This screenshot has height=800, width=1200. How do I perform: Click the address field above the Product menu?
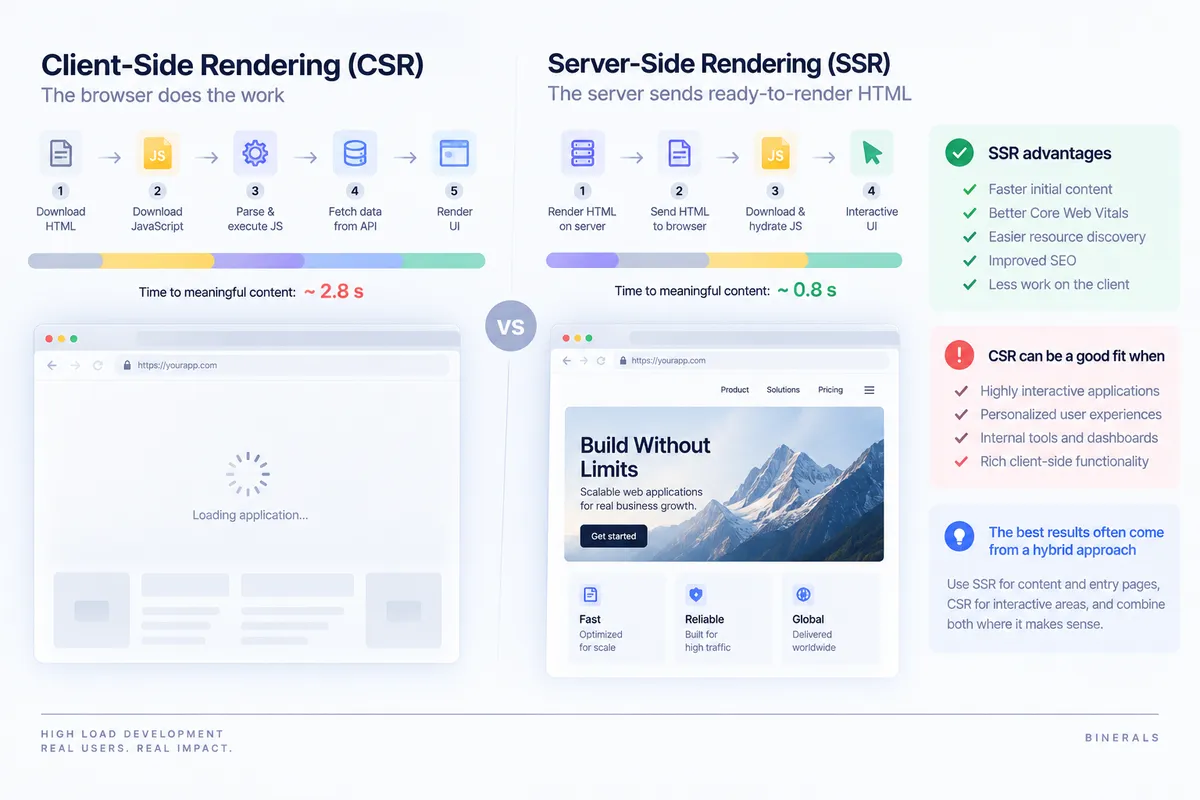pos(751,361)
